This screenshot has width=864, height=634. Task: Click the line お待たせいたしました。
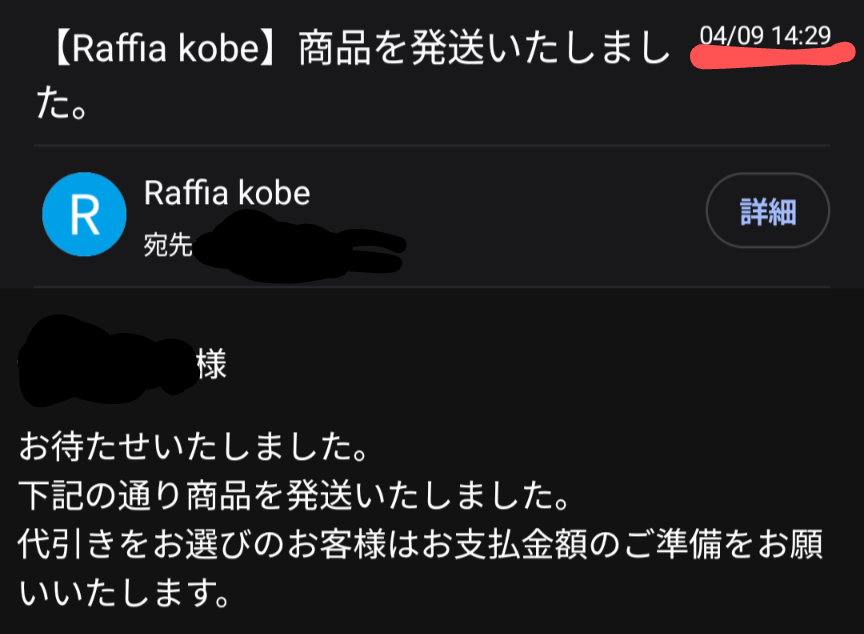(194, 446)
